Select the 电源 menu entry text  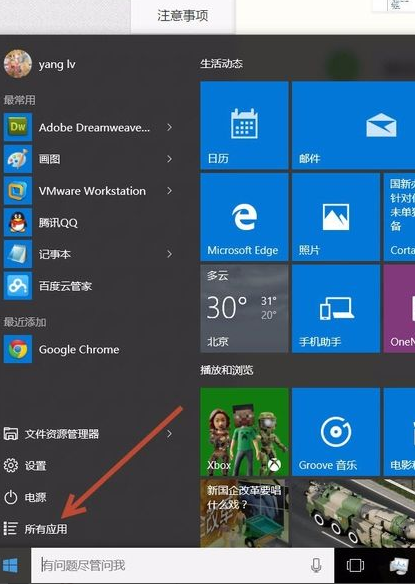click(x=35, y=497)
